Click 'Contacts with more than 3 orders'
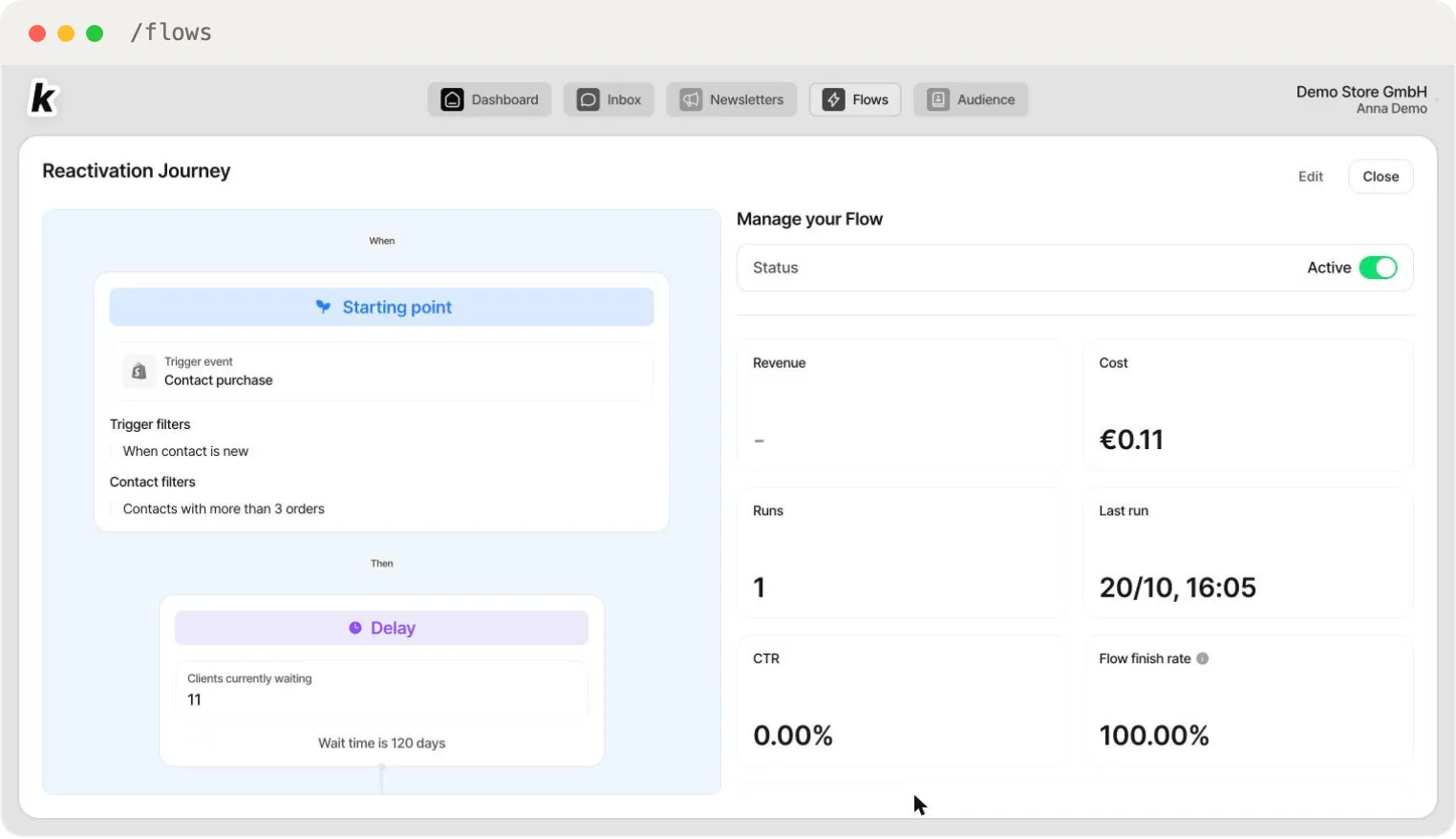 [224, 508]
